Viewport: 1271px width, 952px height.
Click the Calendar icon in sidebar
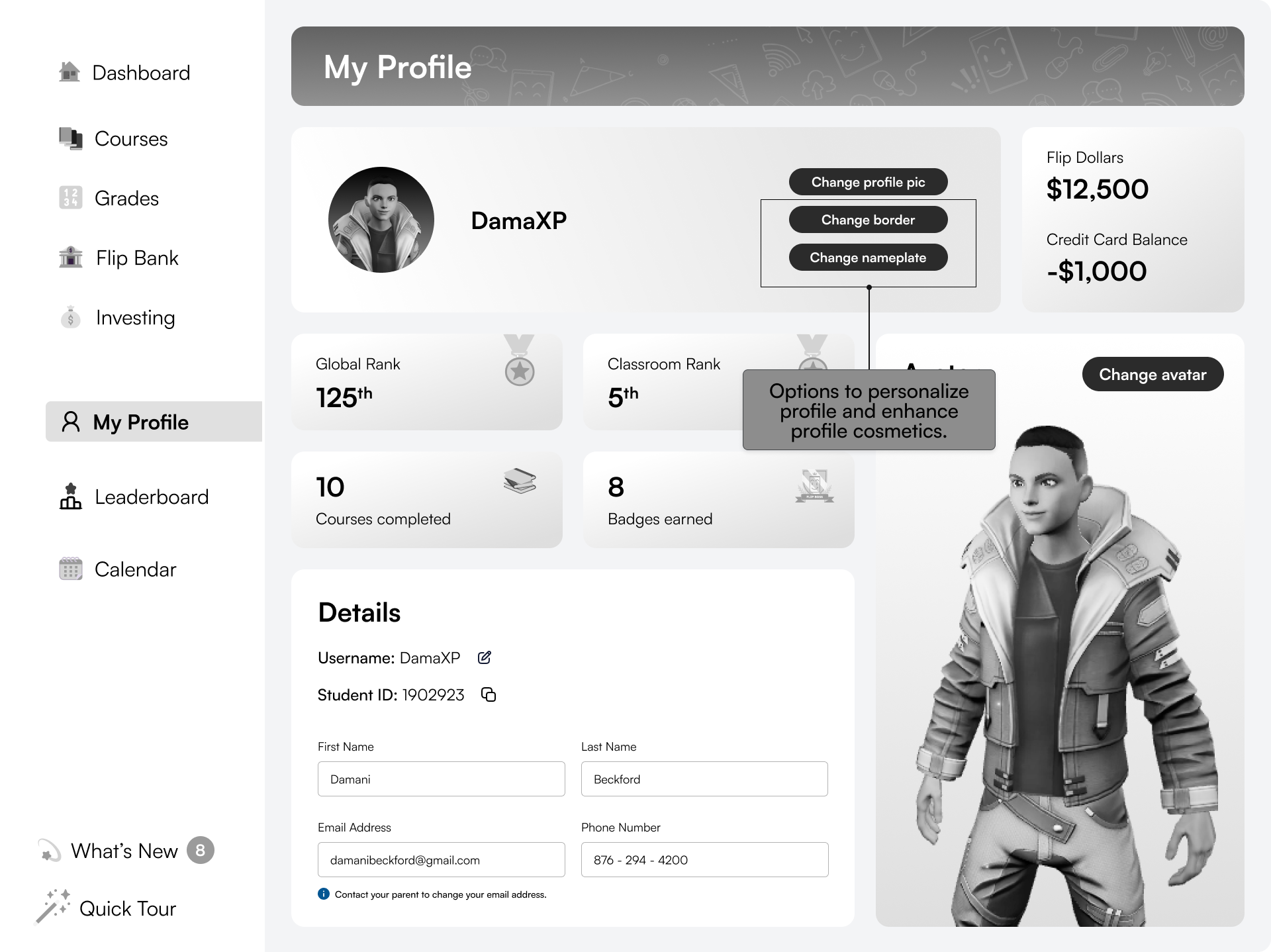pos(71,569)
